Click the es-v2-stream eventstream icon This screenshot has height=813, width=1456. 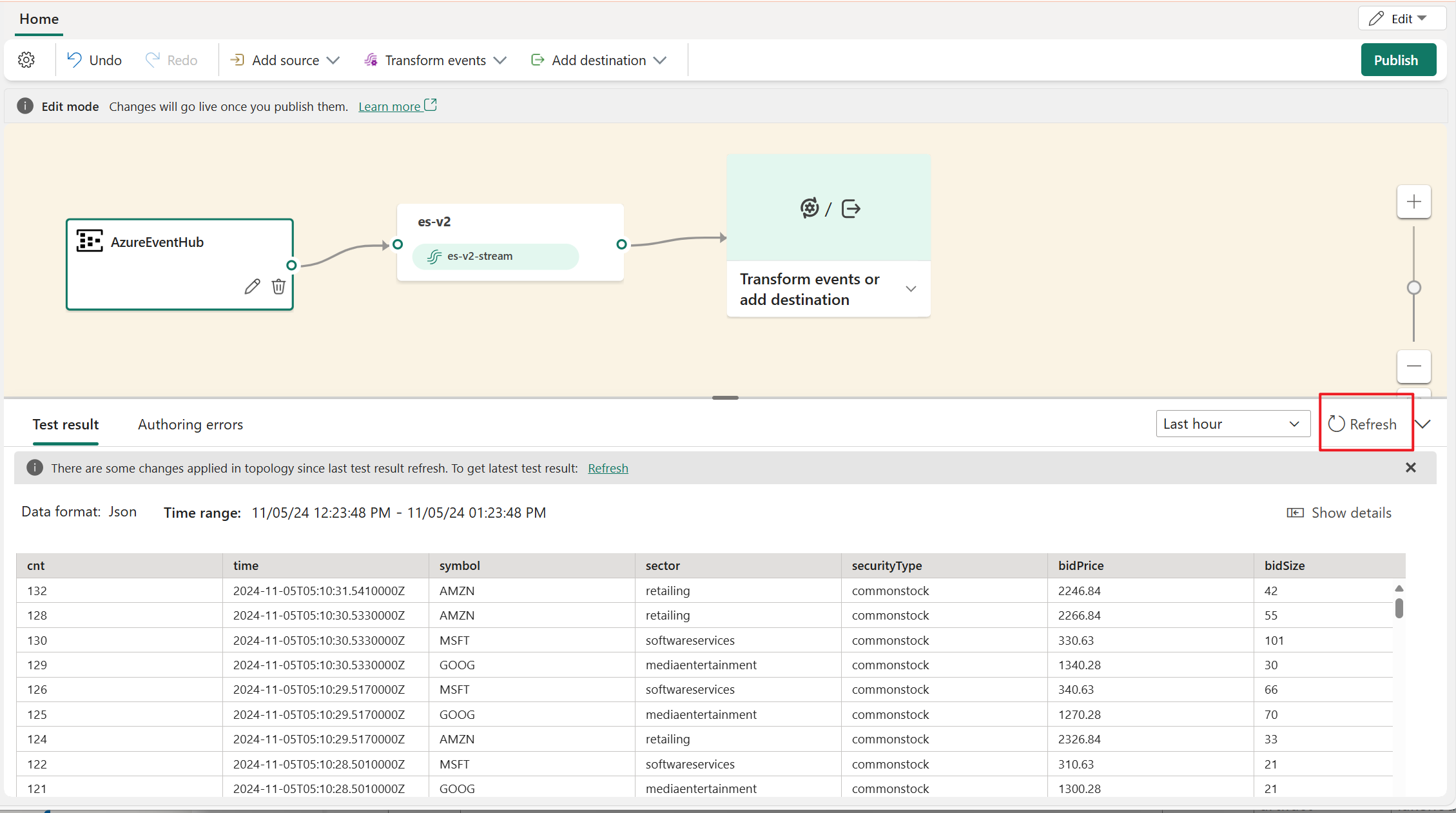(x=435, y=255)
